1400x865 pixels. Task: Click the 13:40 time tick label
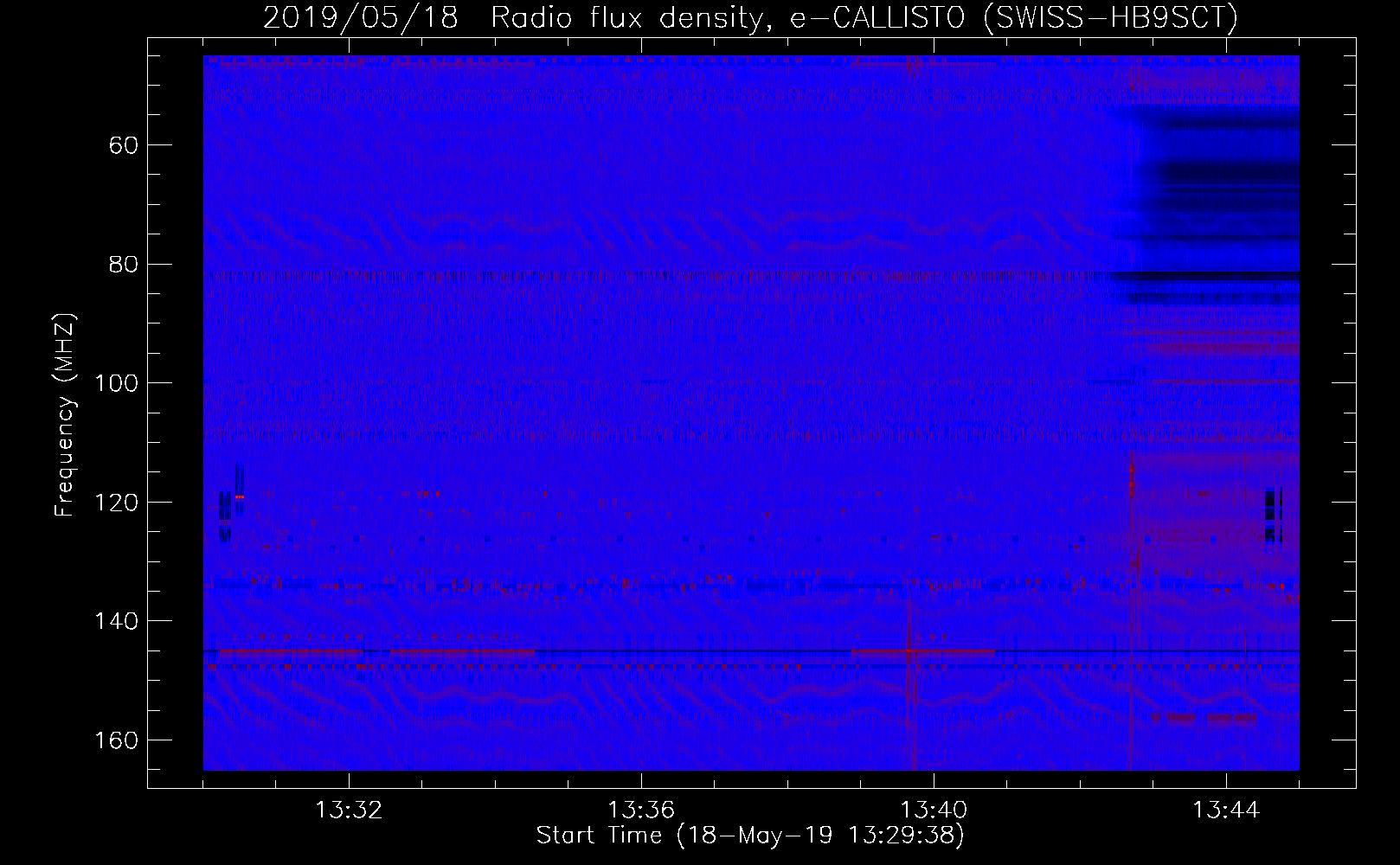(934, 811)
